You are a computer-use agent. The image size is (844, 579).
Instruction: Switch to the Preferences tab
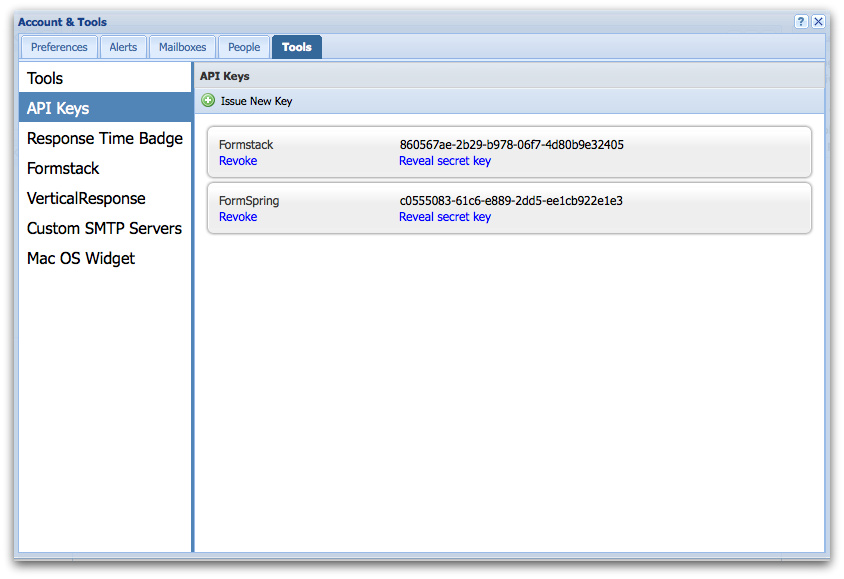click(59, 47)
